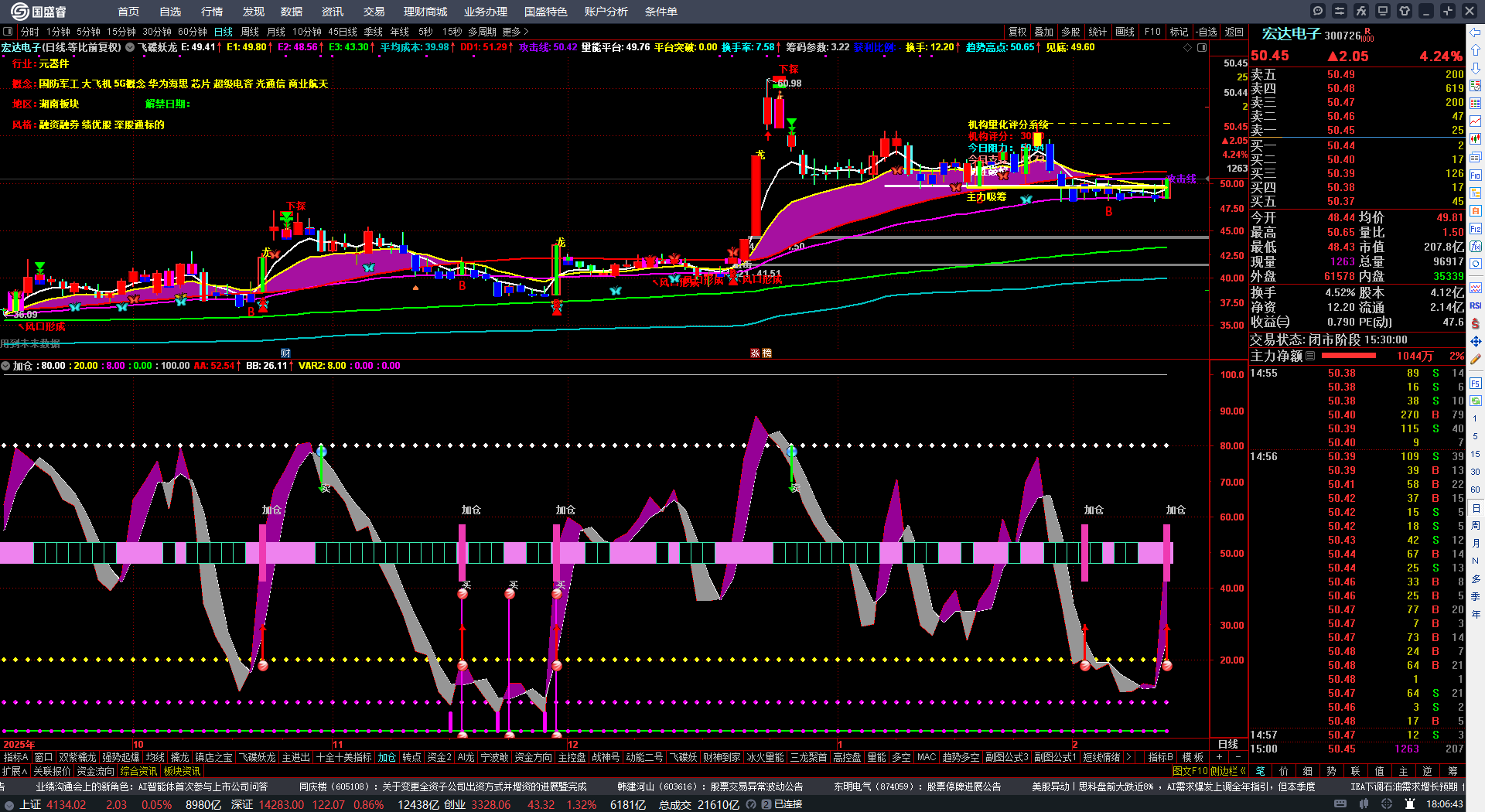Click the 11 month timeline marker

coord(337,745)
